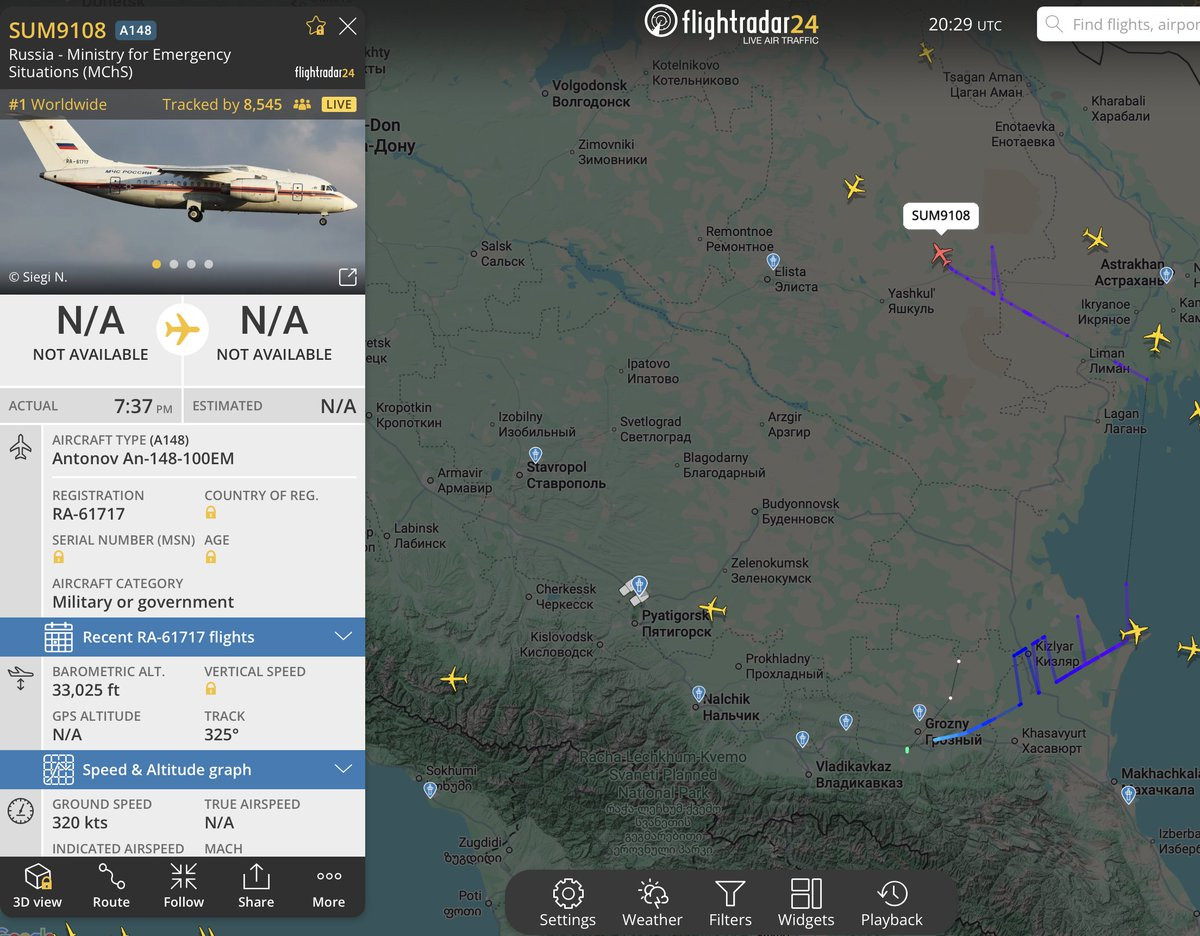Viewport: 1200px width, 936px height.
Task: Open the 3D view
Action: click(37, 886)
